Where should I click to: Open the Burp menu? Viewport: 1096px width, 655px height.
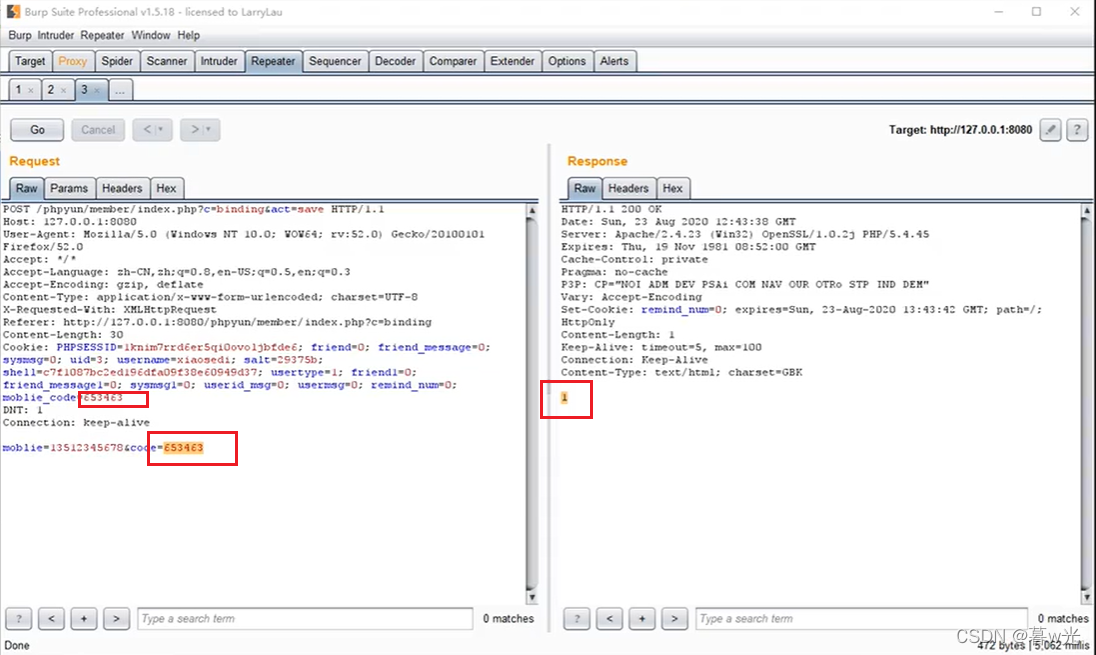pyautogui.click(x=20, y=35)
